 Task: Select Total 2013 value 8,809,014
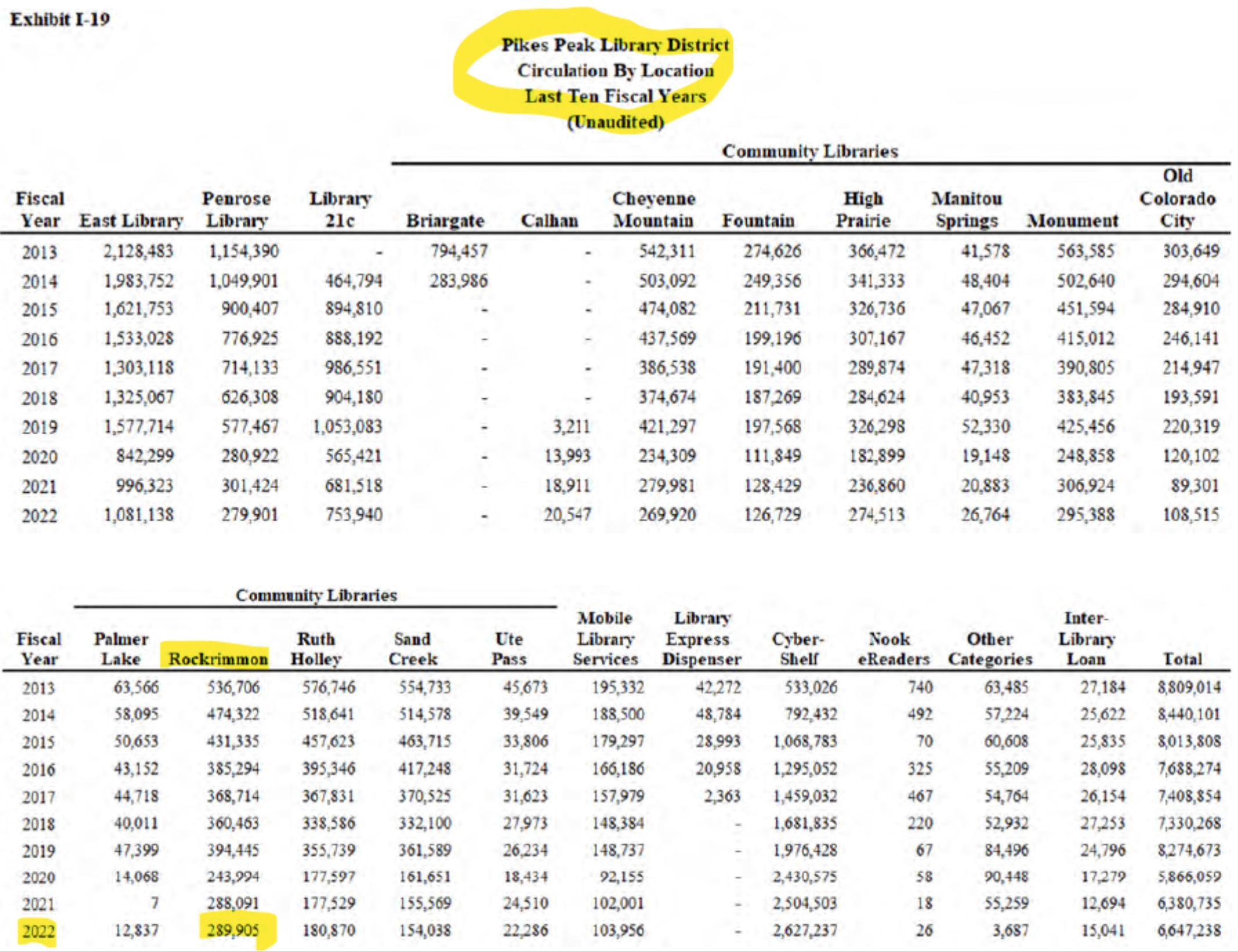(1189, 687)
